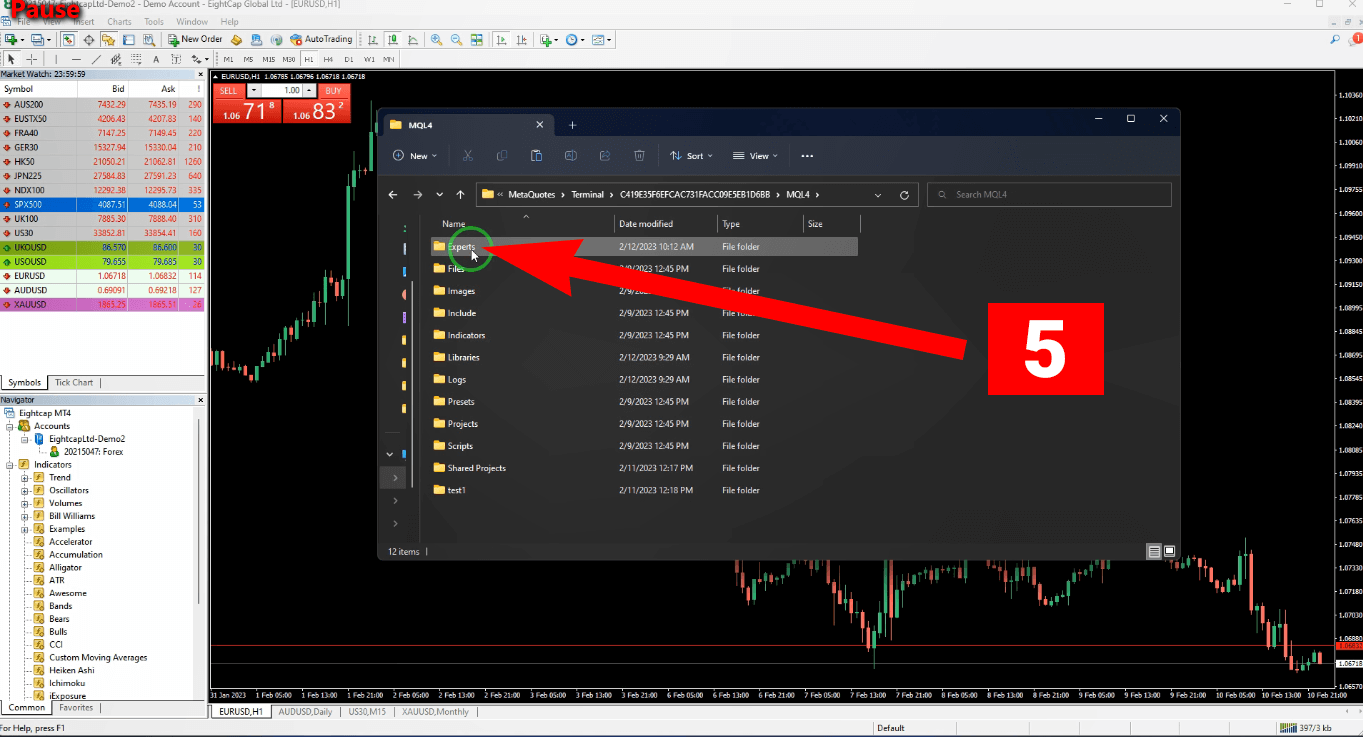Select the Crosshair cursor tool
This screenshot has width=1363, height=737.
pos(31,59)
